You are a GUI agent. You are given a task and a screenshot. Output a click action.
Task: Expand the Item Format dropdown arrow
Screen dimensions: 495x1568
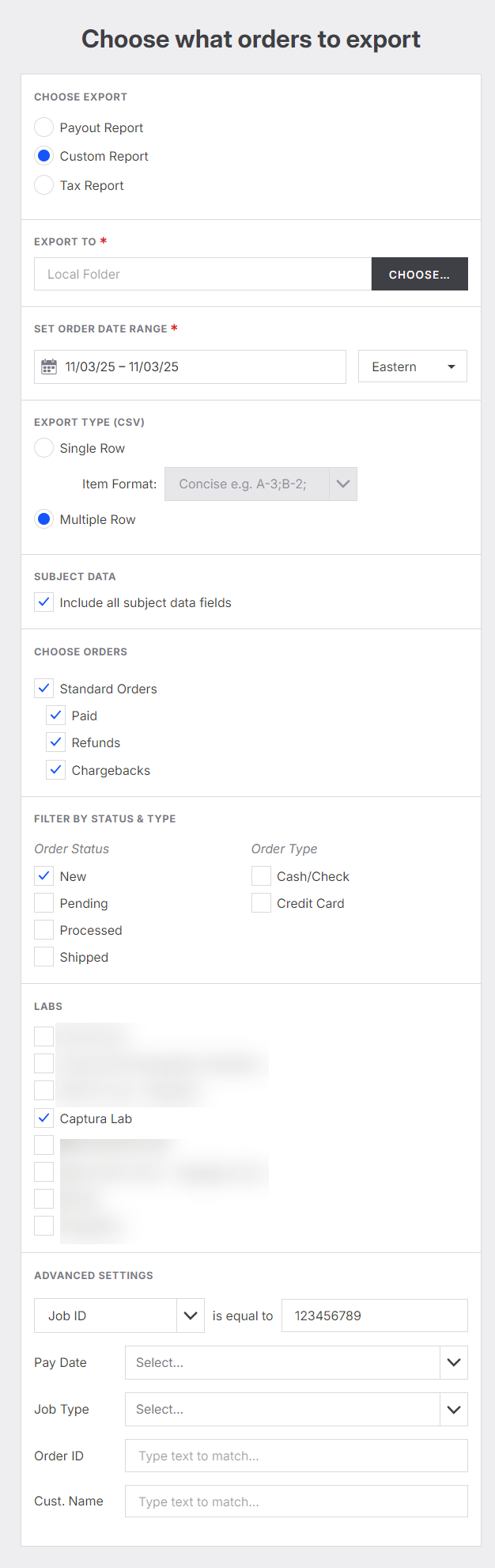click(x=342, y=484)
